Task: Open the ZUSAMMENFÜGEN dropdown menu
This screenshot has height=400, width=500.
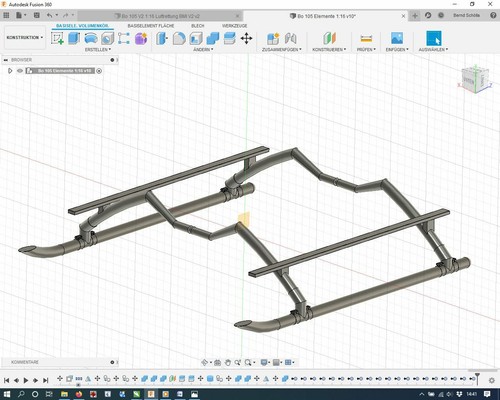Action: coord(282,50)
